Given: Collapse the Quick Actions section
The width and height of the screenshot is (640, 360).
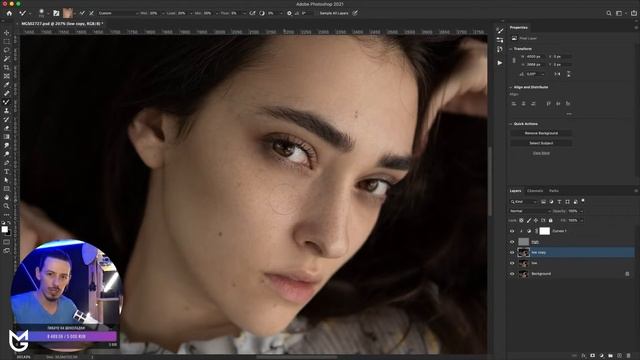Looking at the screenshot, I should [511, 124].
